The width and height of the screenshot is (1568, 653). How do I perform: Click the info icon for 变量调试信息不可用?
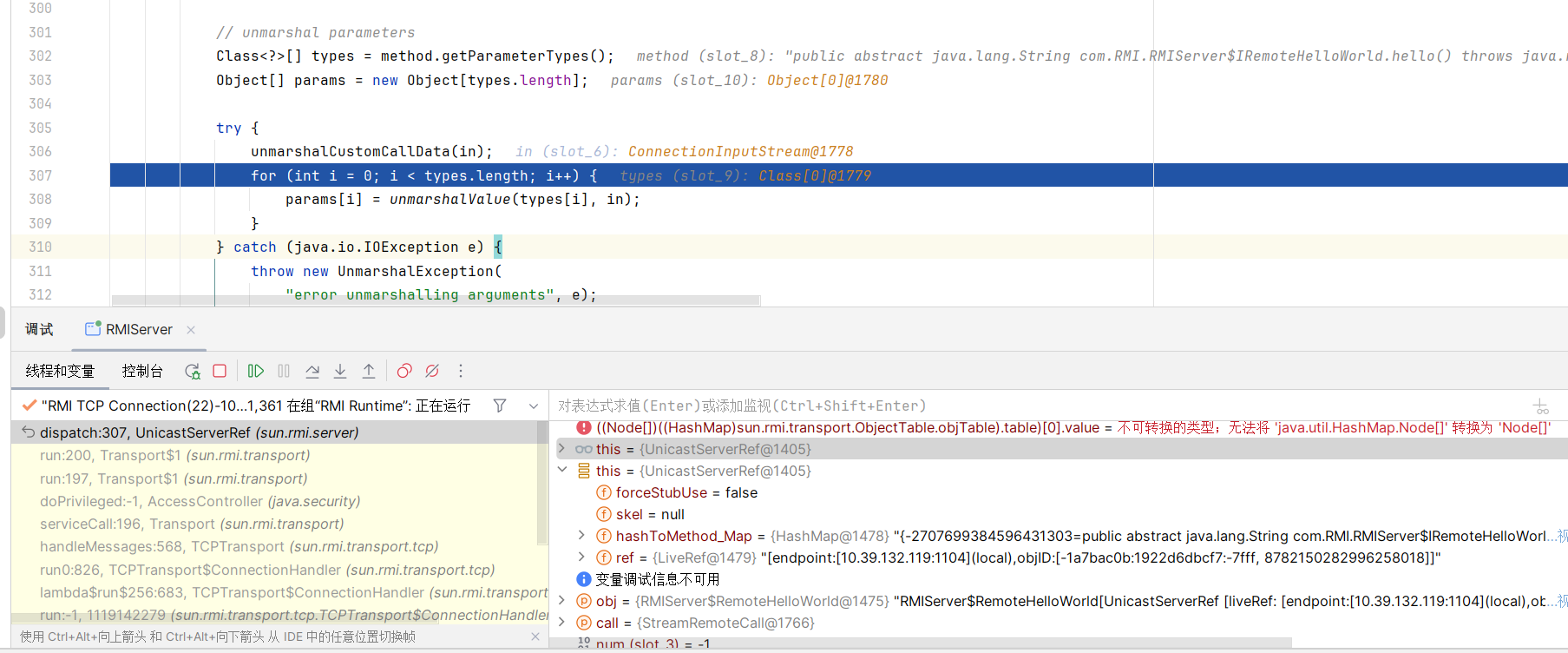click(x=584, y=579)
